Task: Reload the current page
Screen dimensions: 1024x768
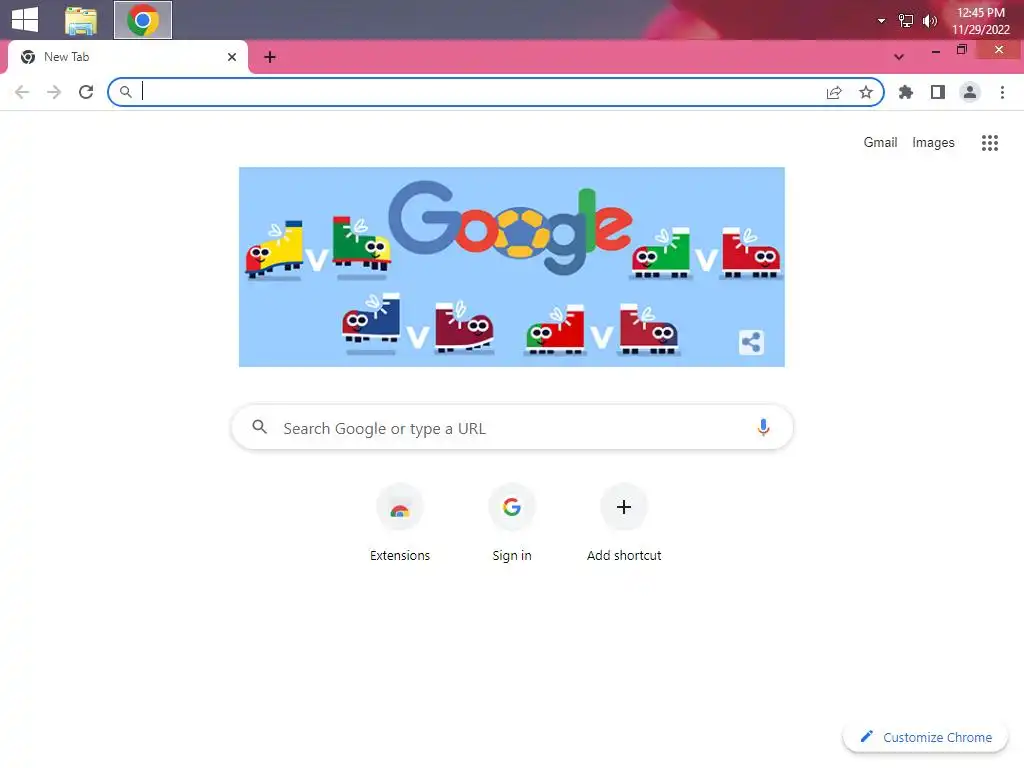Action: click(86, 92)
